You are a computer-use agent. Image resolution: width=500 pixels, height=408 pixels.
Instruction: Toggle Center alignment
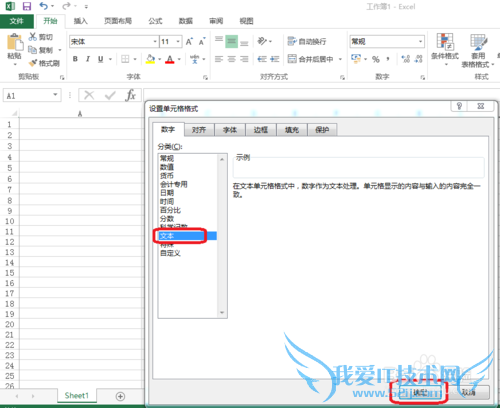(x=232, y=59)
